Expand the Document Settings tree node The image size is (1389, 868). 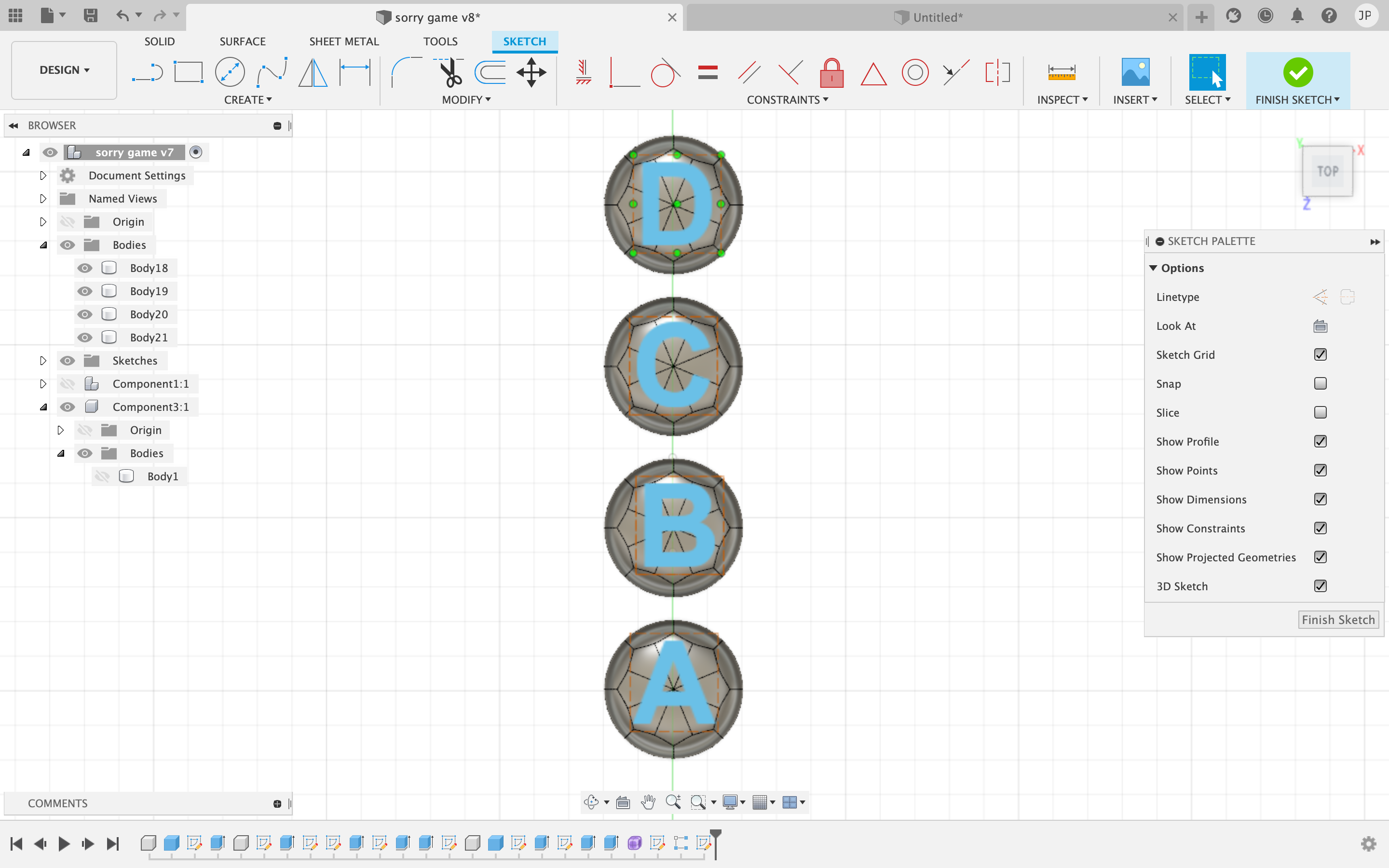click(43, 176)
